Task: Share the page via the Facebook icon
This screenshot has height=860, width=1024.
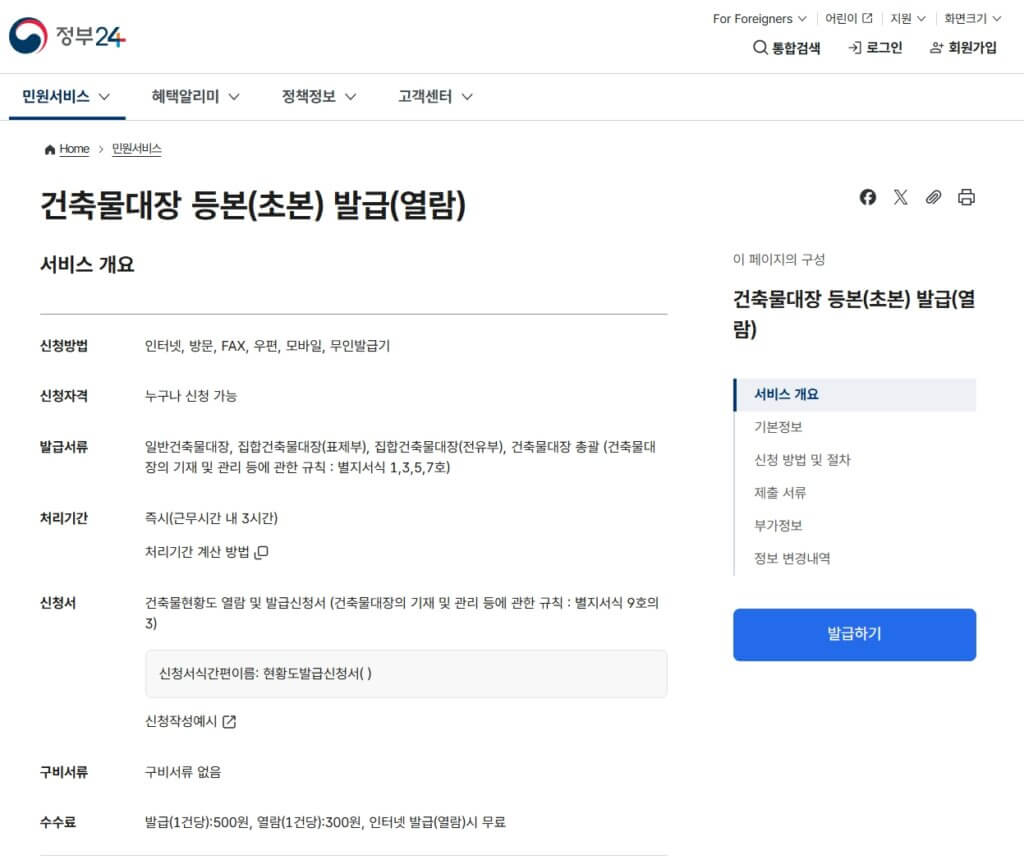Action: pyautogui.click(x=867, y=197)
